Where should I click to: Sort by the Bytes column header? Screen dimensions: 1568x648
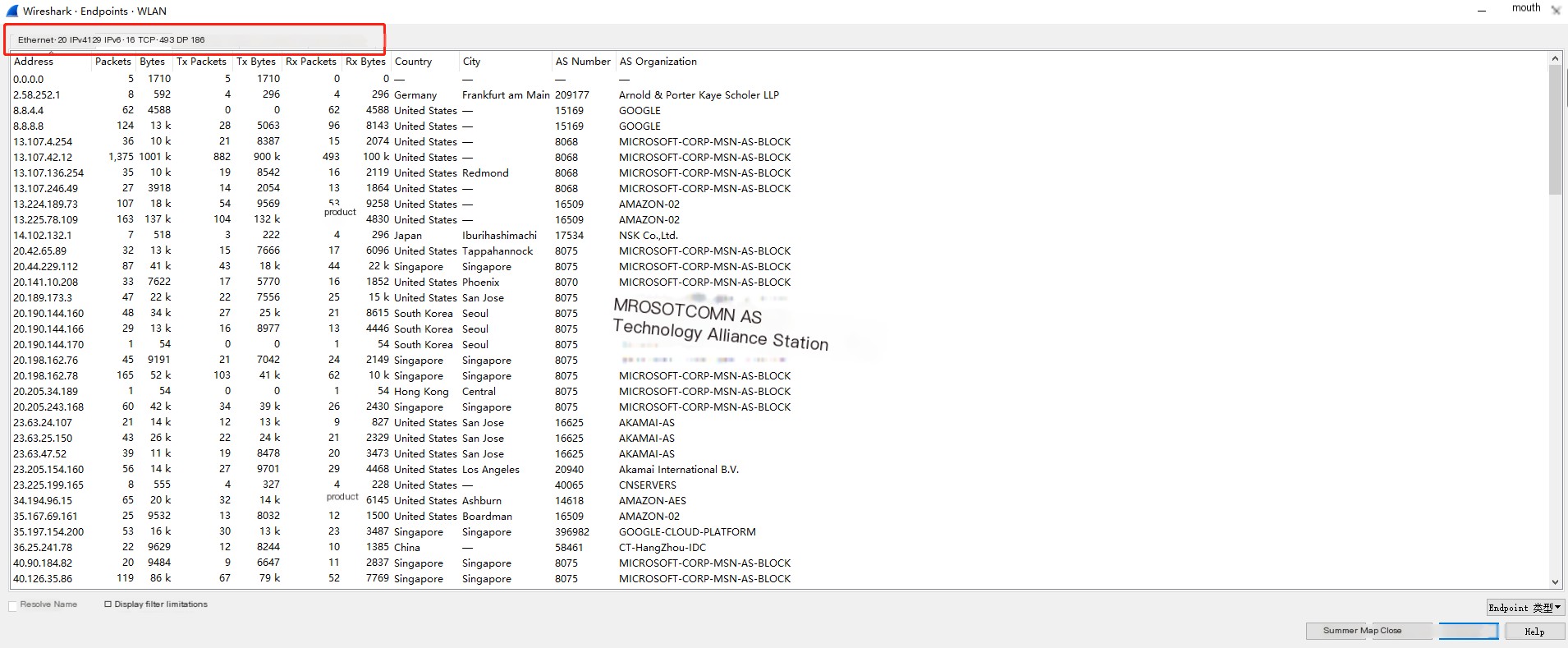point(154,62)
